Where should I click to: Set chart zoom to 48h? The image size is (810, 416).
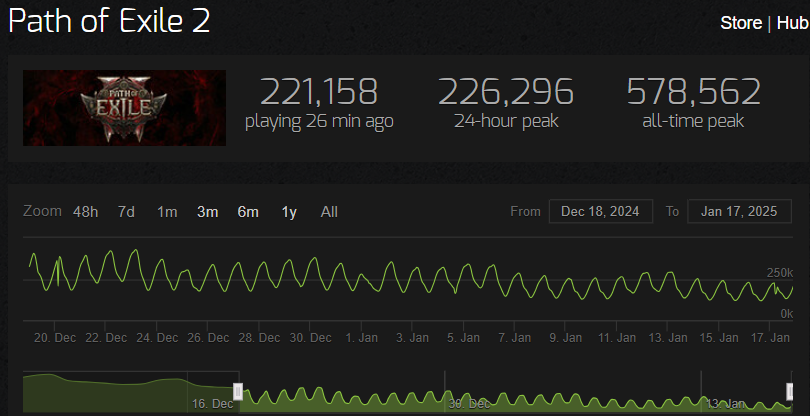click(85, 212)
